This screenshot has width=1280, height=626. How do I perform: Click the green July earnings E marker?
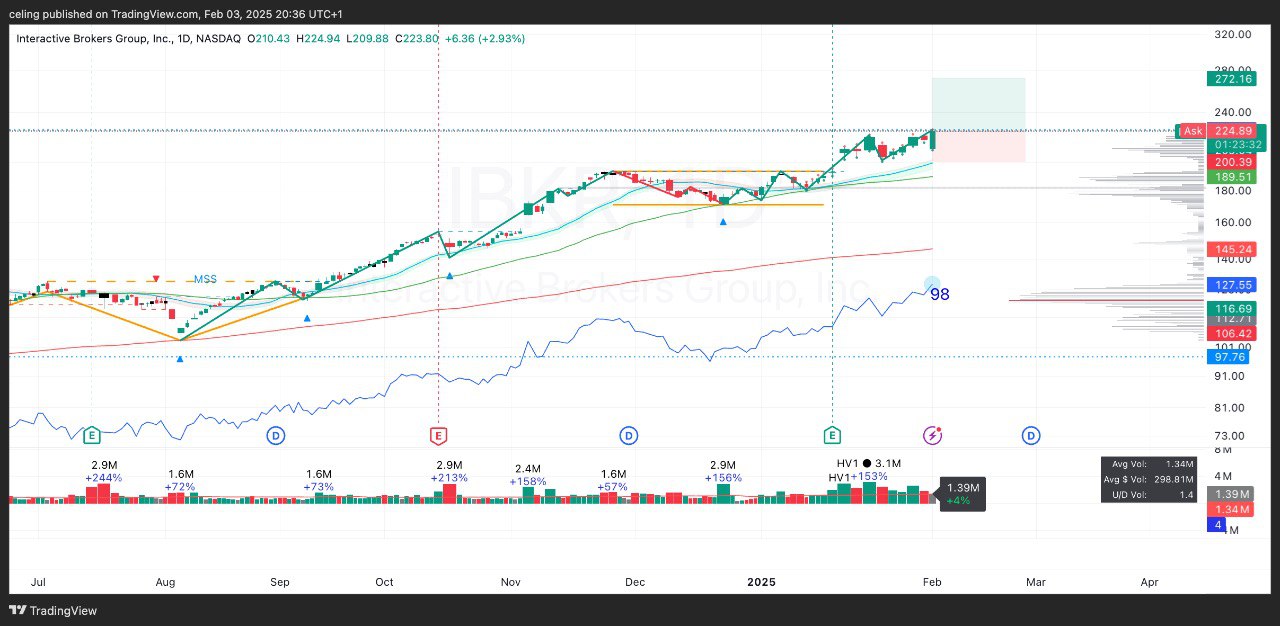click(92, 435)
